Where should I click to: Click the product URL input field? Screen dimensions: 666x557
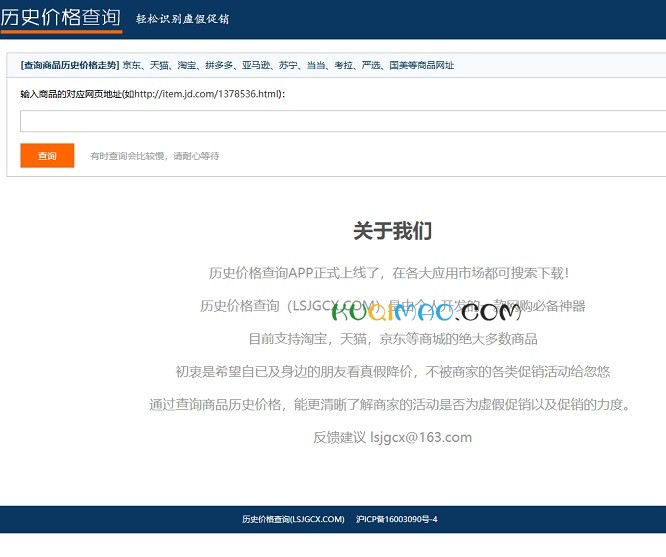click(343, 121)
